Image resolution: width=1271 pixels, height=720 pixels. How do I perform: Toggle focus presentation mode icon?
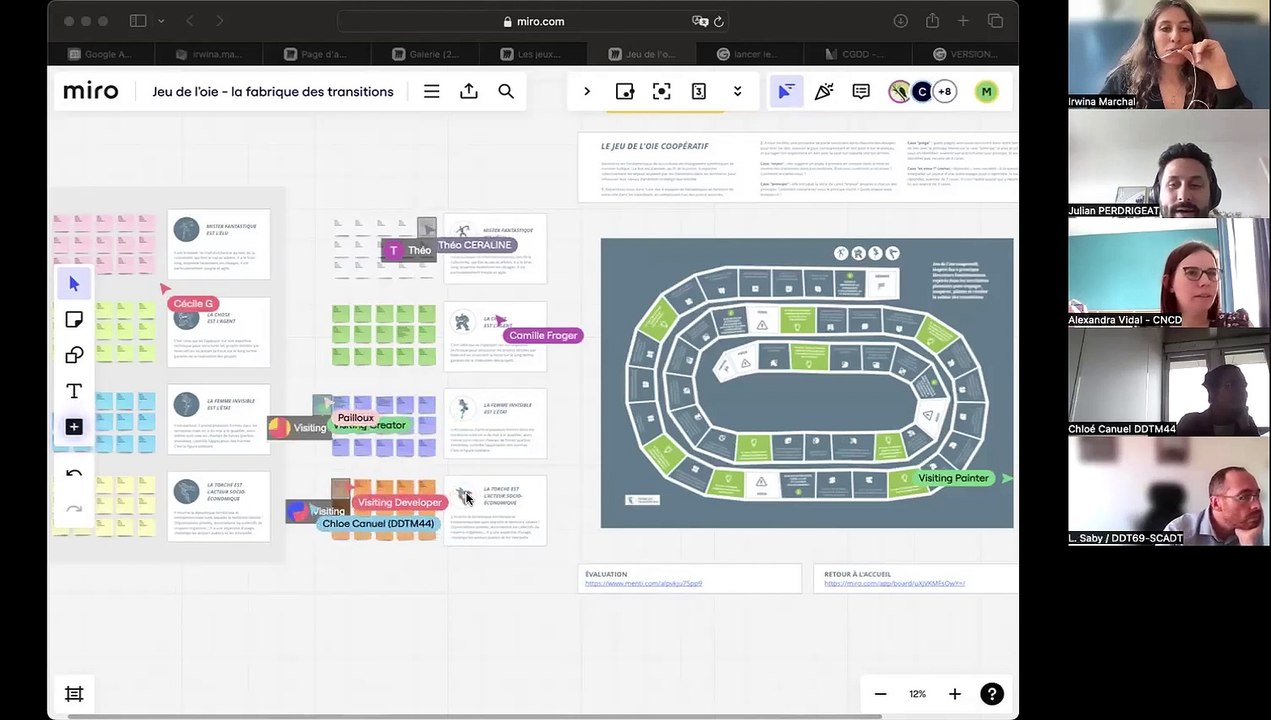click(661, 92)
